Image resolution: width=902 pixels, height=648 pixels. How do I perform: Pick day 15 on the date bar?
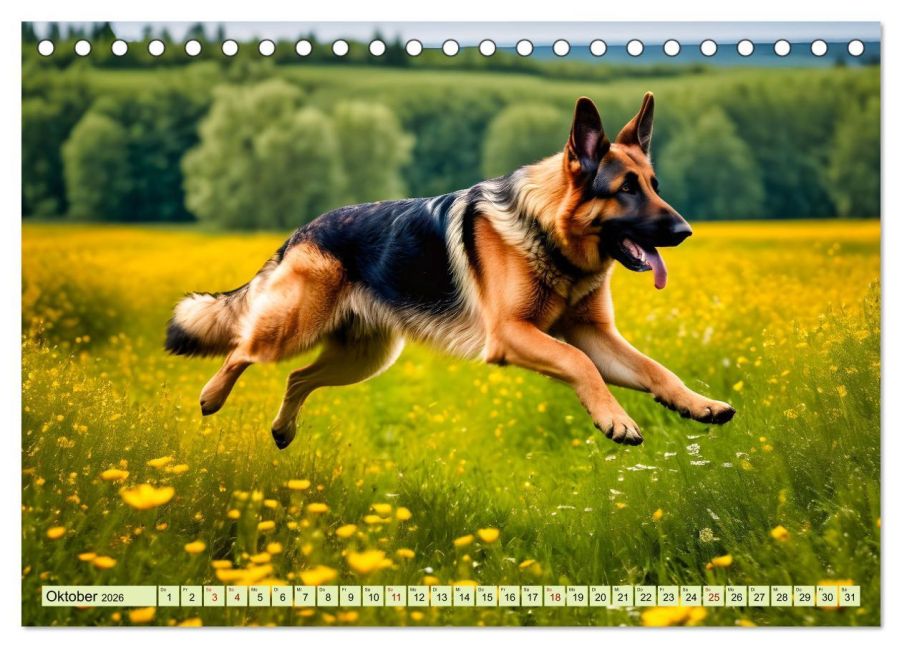[487, 596]
